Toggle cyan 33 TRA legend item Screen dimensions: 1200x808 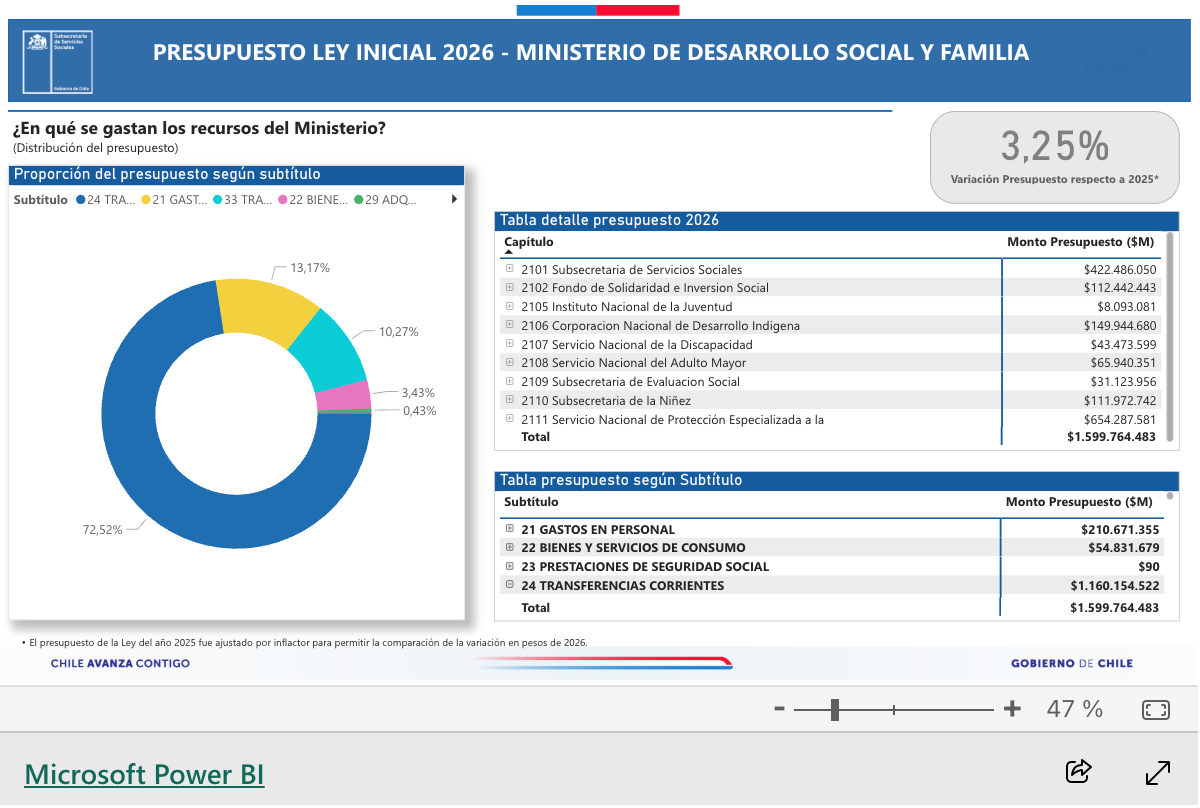tap(247, 200)
